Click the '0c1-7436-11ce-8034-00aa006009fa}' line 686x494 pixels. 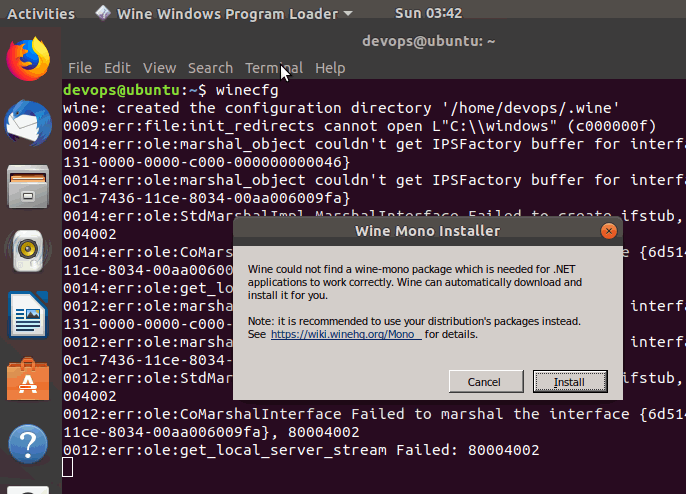click(x=206, y=198)
